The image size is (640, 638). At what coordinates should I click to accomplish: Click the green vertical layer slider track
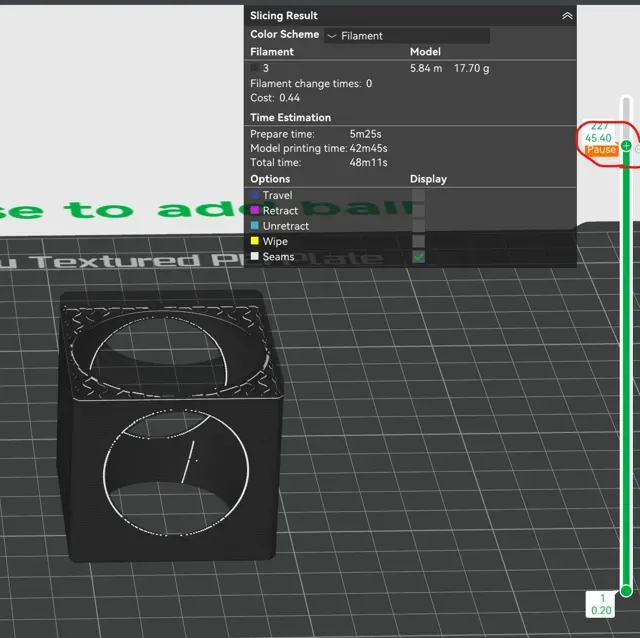pyautogui.click(x=626, y=367)
